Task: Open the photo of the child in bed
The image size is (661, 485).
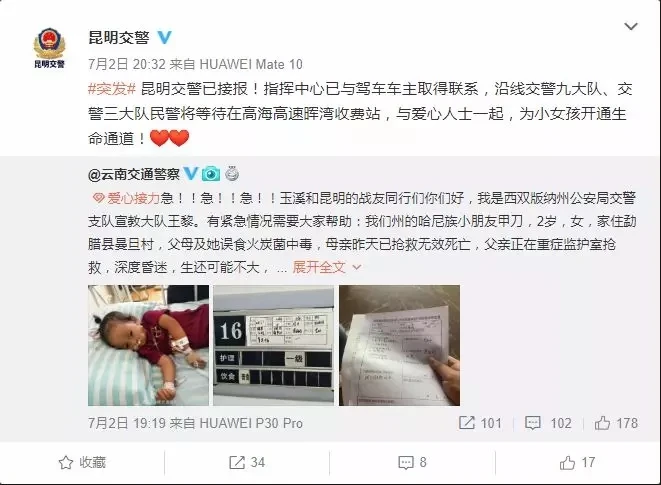Action: (x=148, y=345)
